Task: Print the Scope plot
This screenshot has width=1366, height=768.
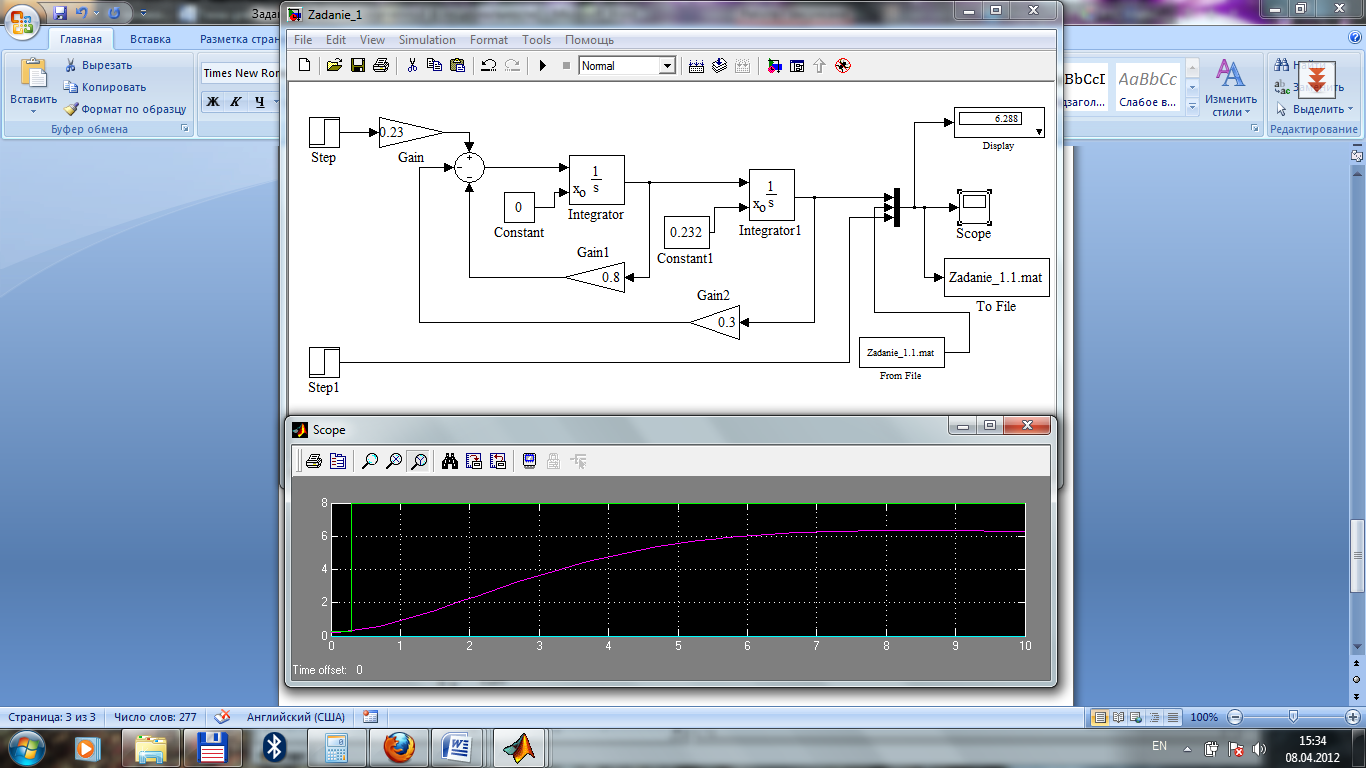Action: (314, 461)
